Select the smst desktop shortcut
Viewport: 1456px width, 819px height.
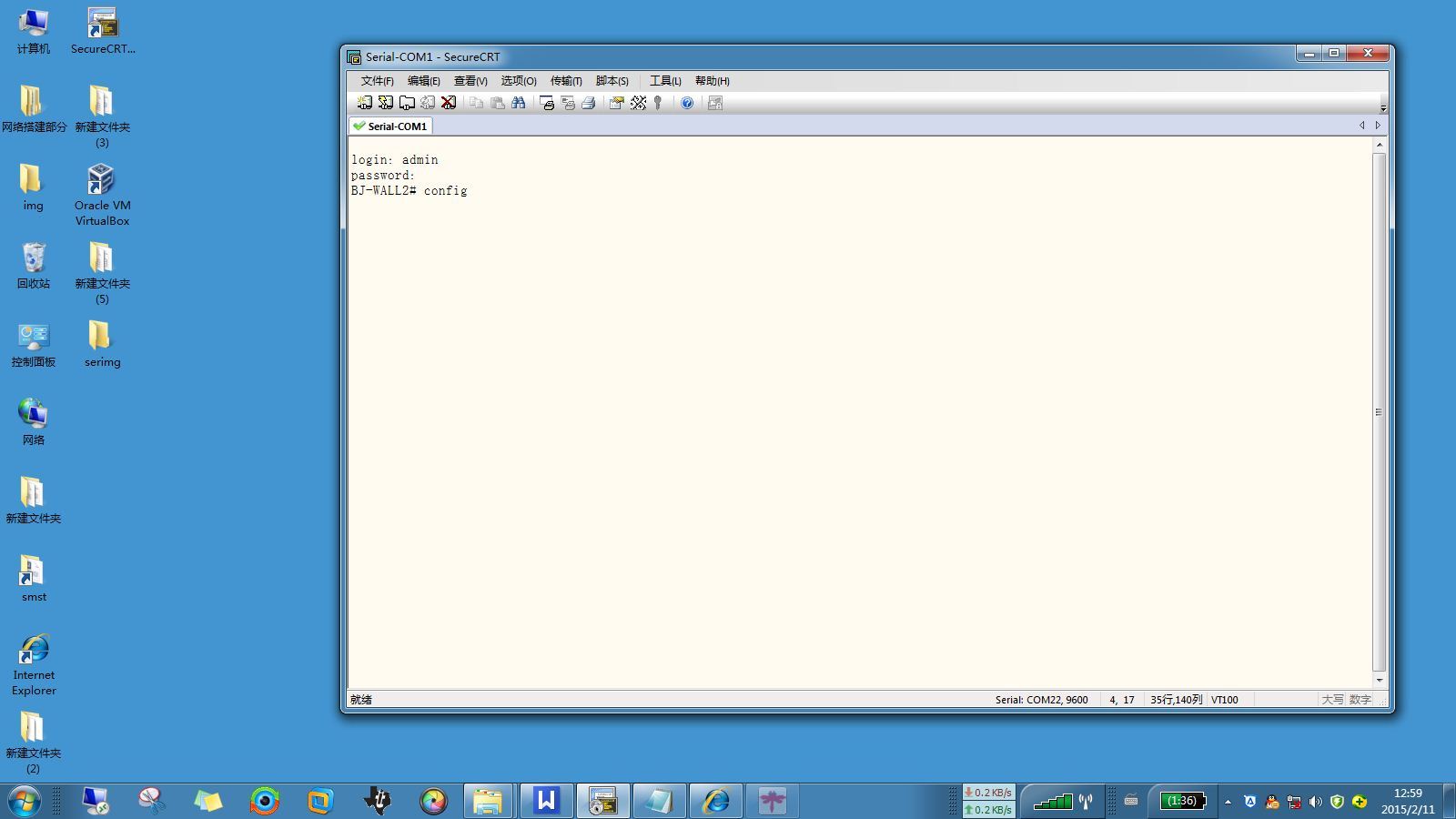(x=34, y=580)
